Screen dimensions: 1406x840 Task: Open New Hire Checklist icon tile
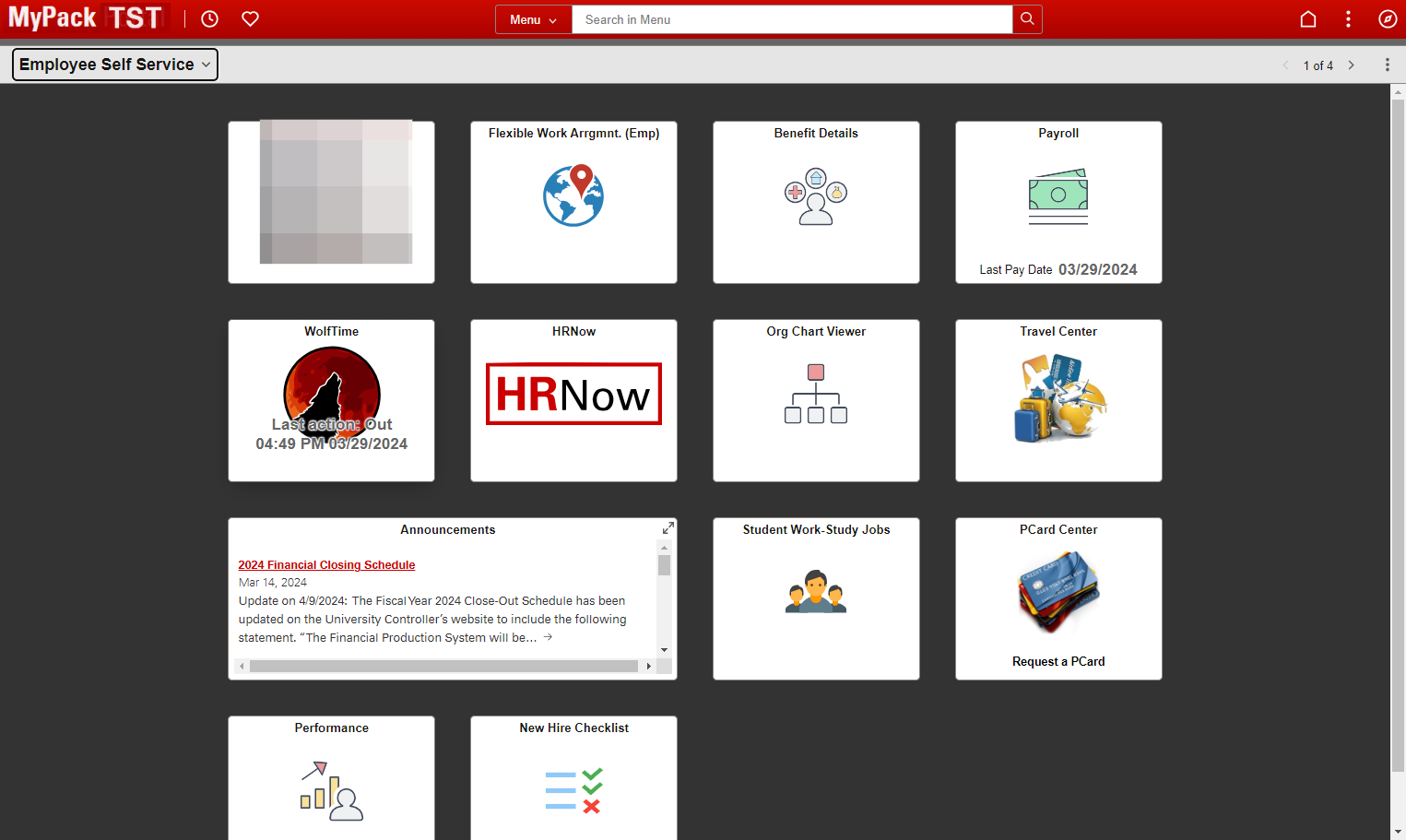[573, 791]
